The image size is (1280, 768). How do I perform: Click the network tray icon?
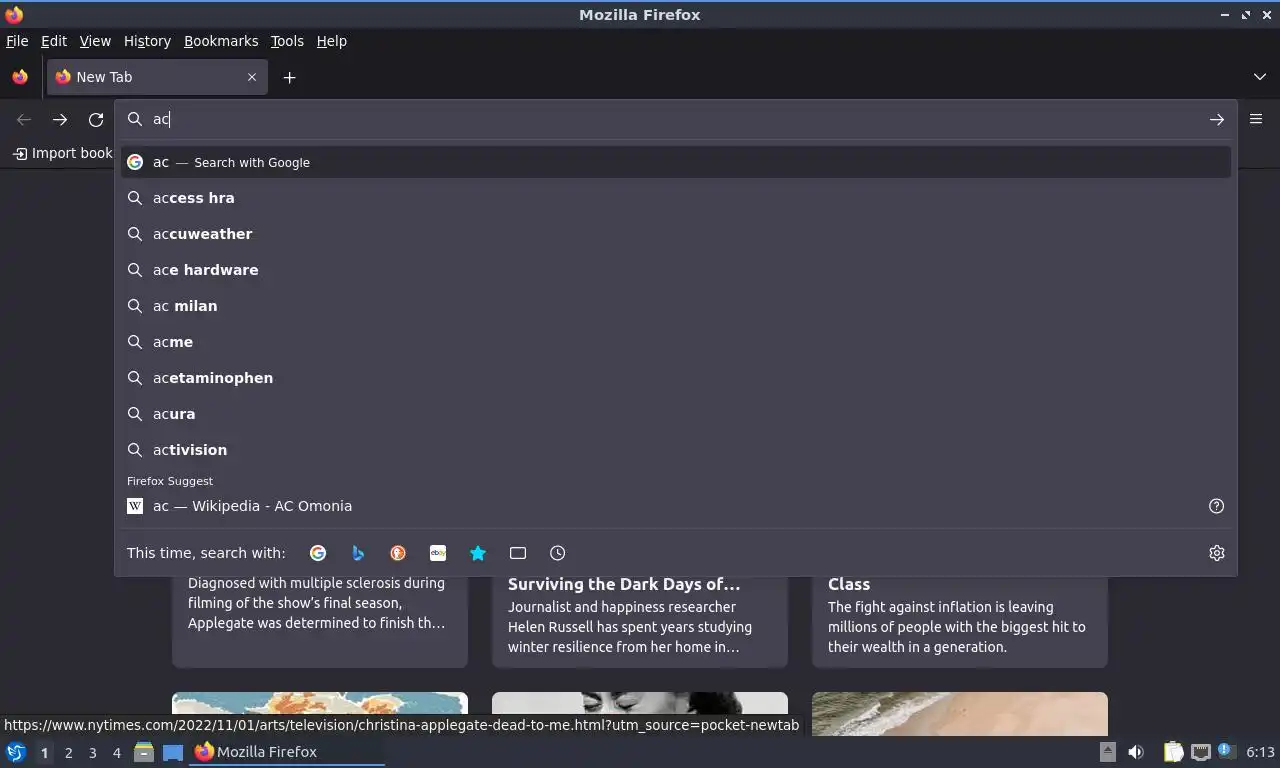(1200, 752)
